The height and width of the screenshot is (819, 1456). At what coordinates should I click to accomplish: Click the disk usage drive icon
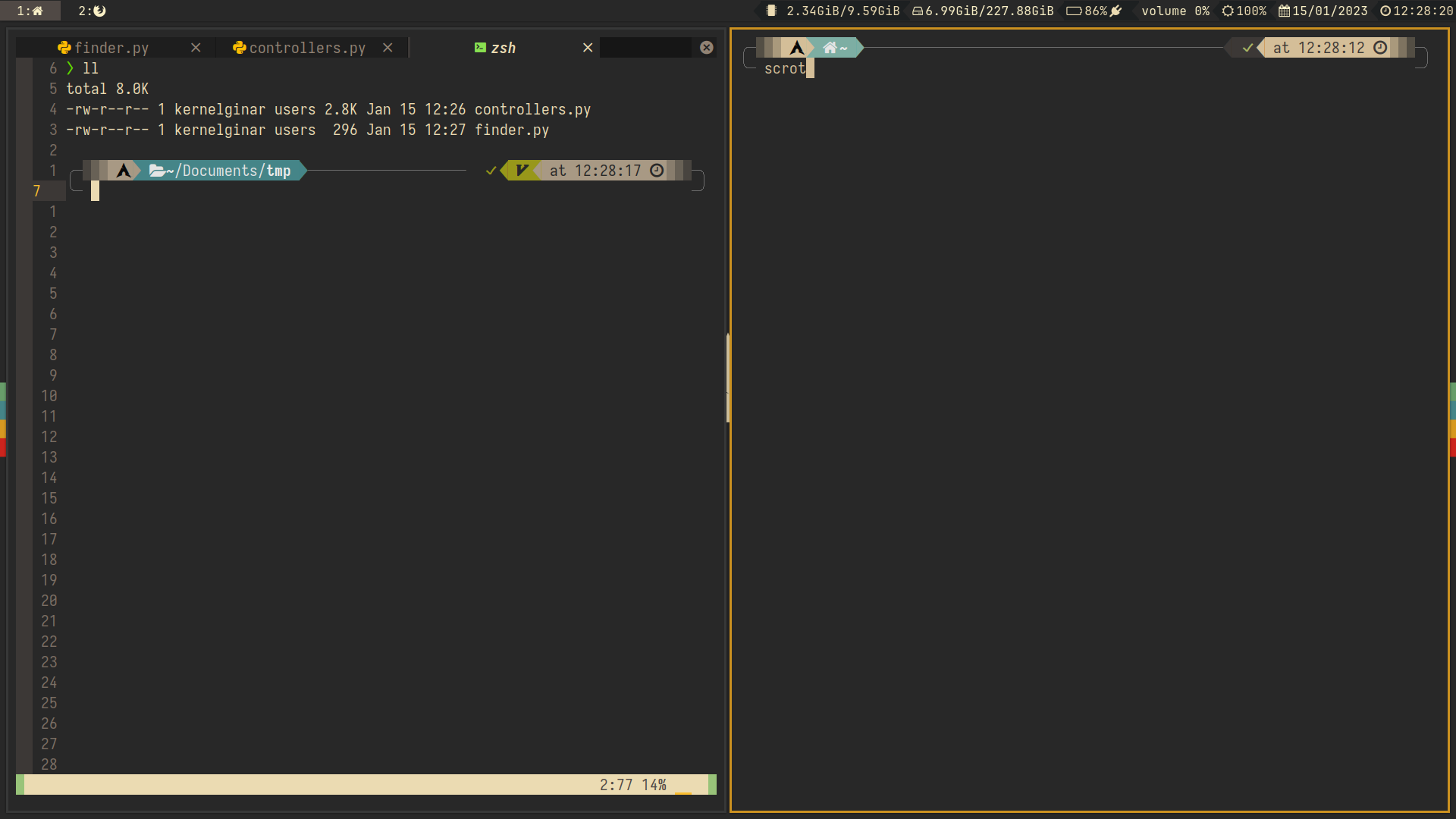point(918,11)
